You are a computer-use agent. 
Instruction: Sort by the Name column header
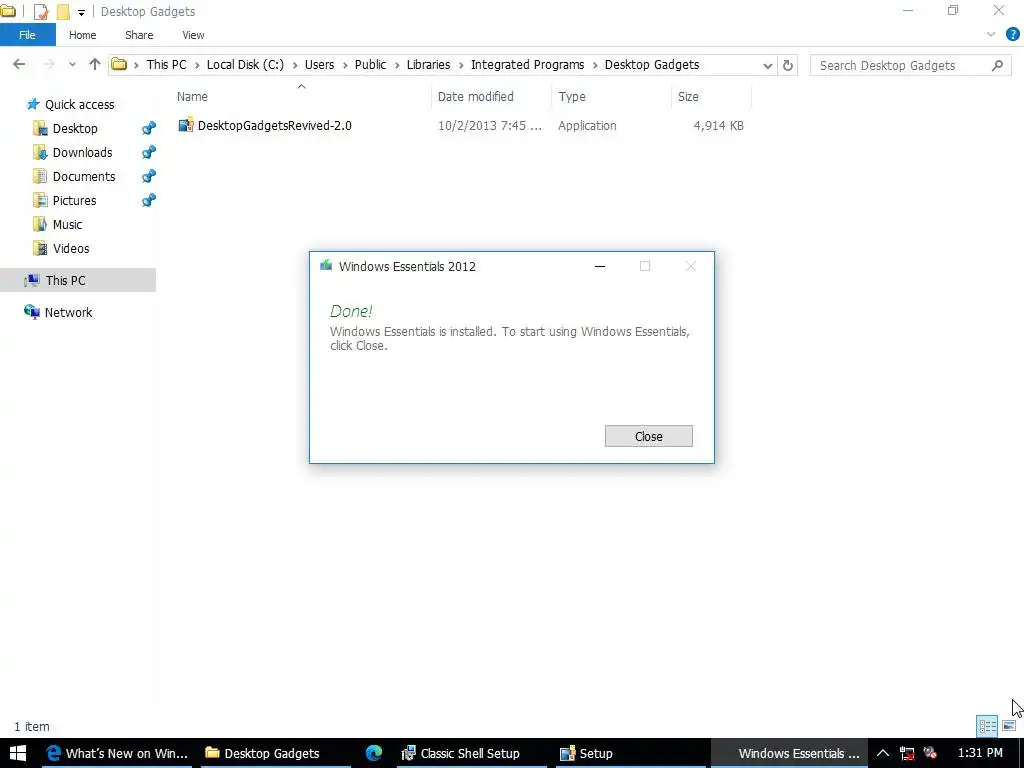click(192, 97)
